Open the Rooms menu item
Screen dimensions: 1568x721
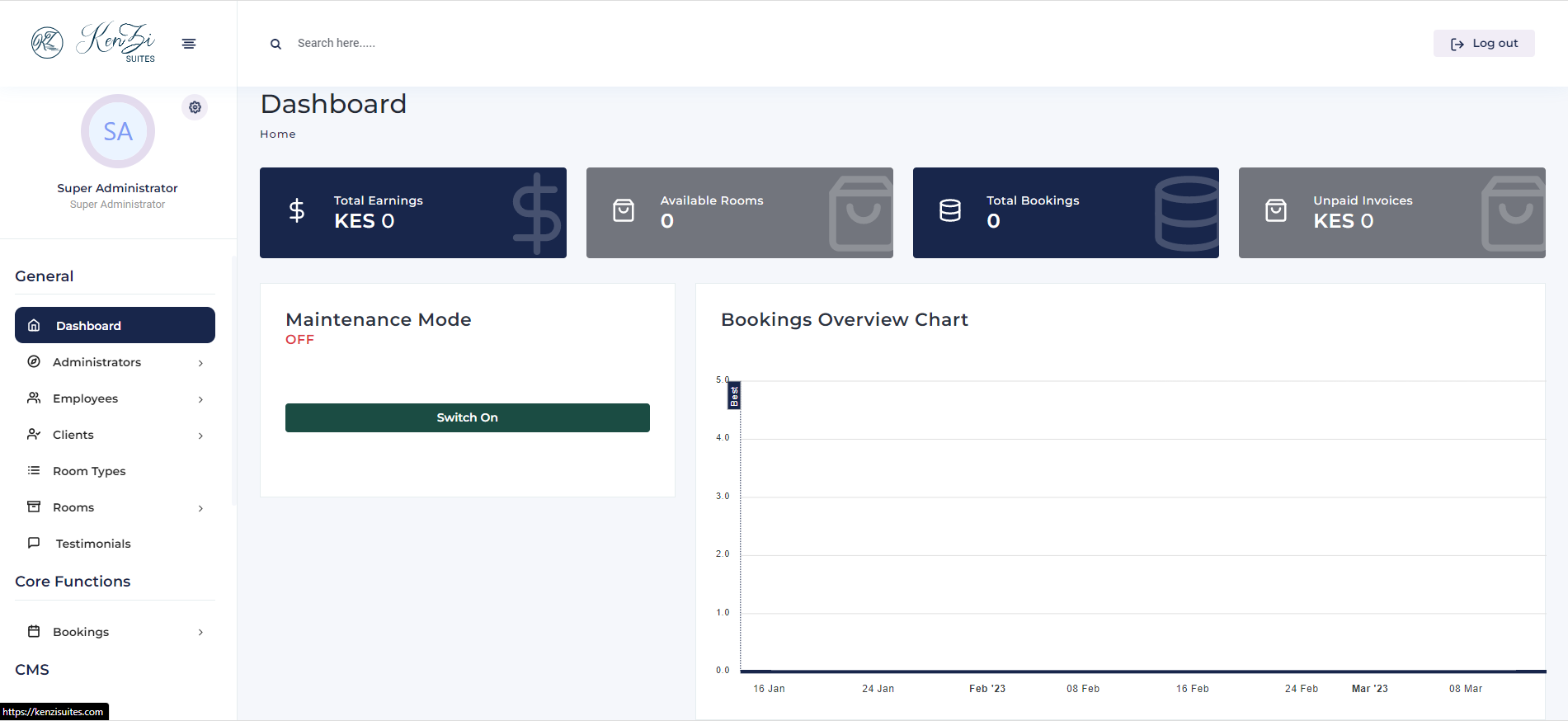point(115,507)
